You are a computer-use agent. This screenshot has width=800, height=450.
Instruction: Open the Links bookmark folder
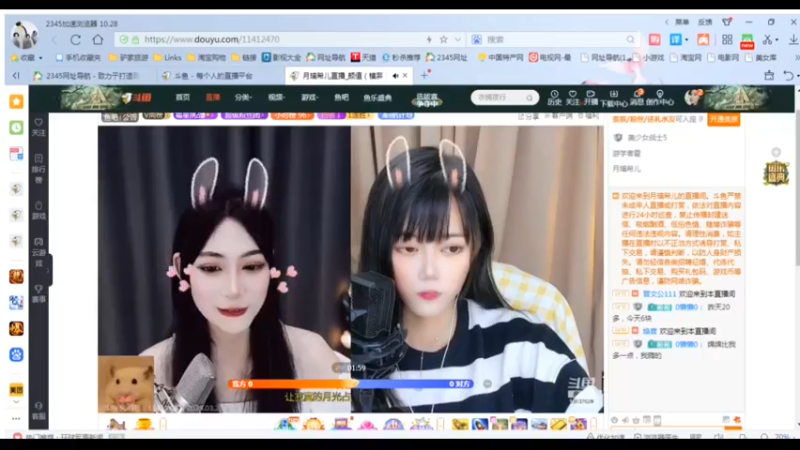tap(167, 58)
